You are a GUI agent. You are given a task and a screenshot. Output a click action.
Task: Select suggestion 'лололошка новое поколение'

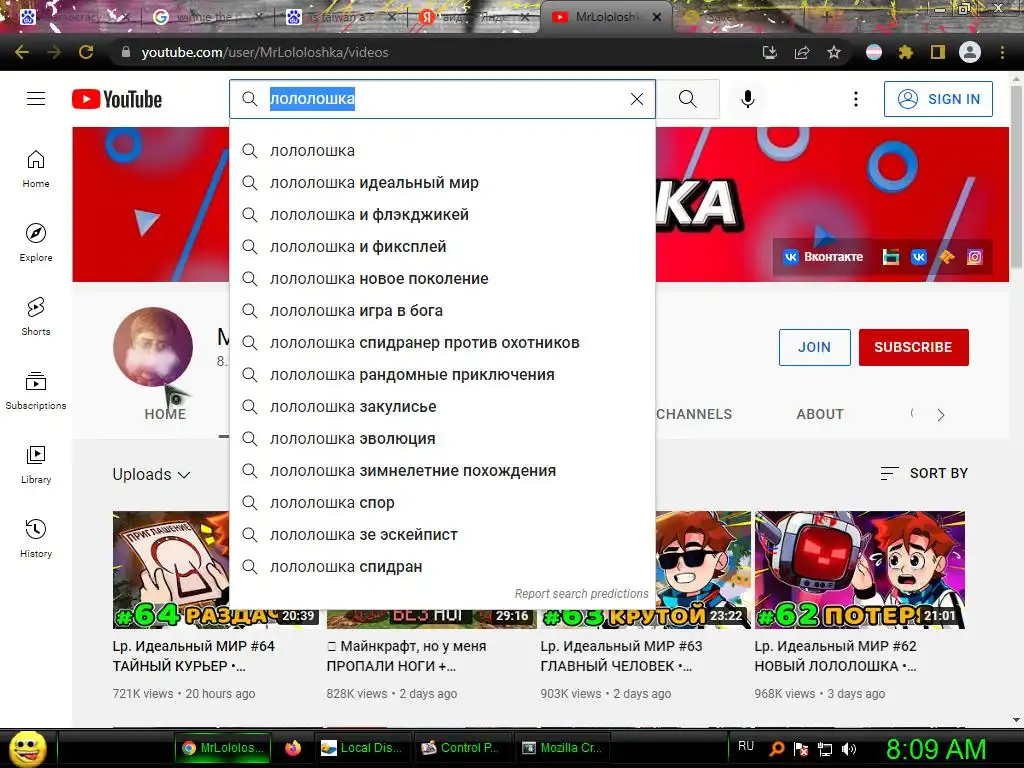pos(442,279)
